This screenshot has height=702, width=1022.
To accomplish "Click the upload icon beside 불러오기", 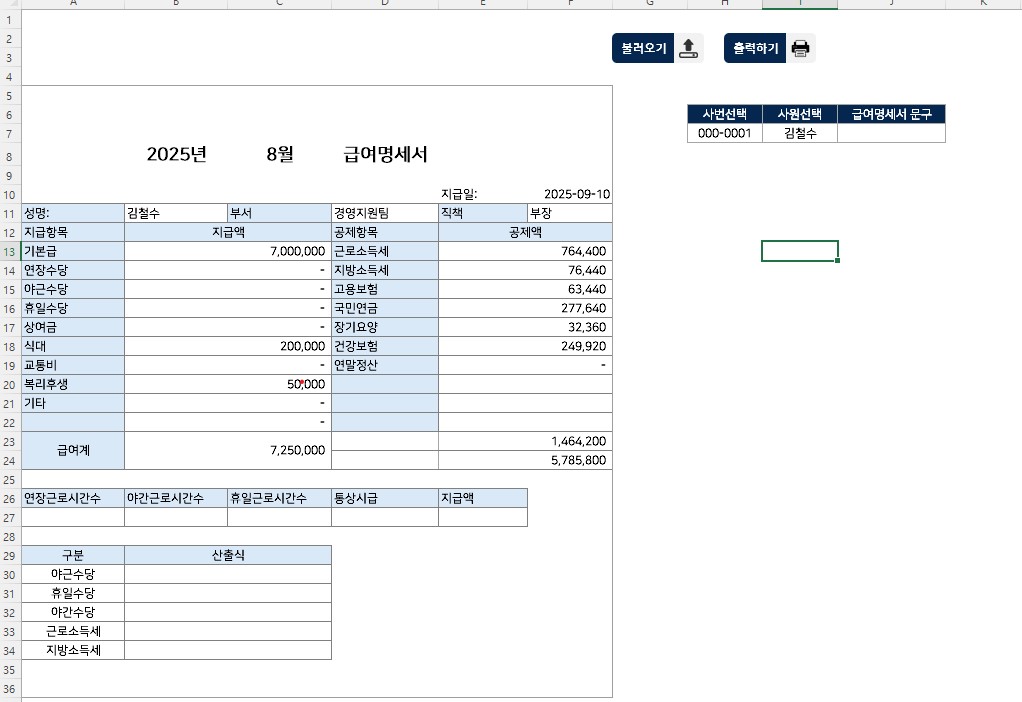I will pos(689,48).
